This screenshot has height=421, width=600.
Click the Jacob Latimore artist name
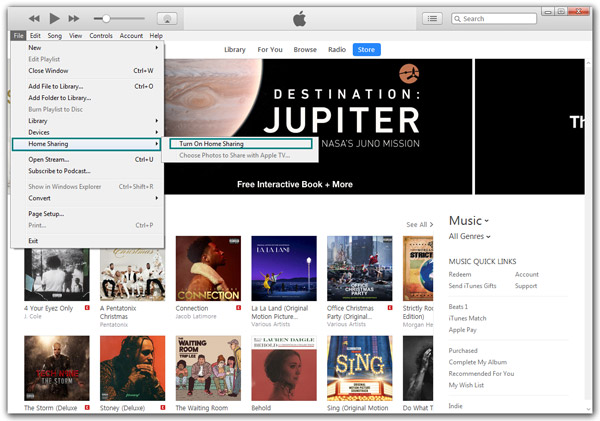[x=196, y=317]
